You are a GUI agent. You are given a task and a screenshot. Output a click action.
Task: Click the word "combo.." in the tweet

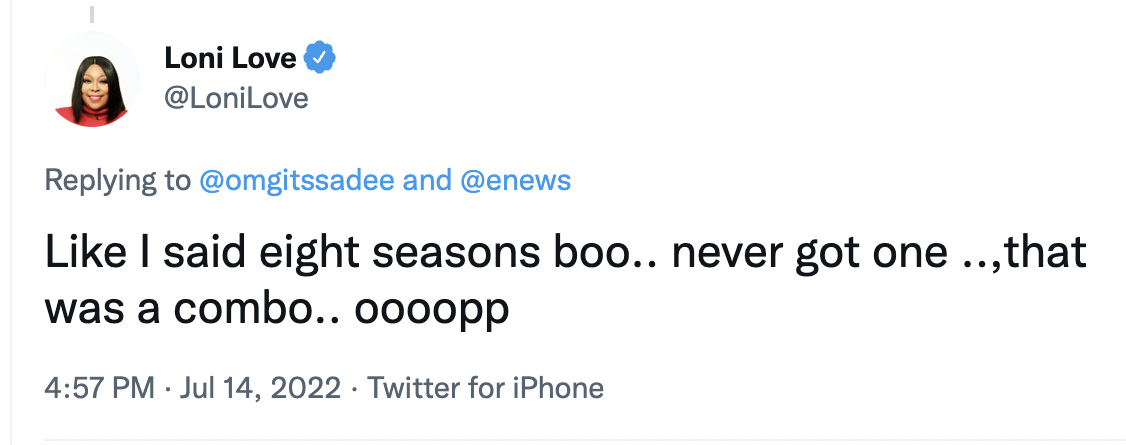[265, 307]
